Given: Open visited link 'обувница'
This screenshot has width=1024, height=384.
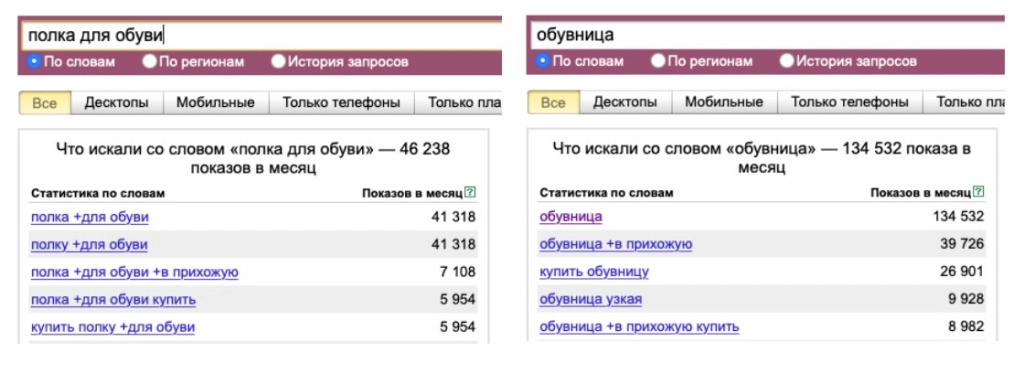Looking at the screenshot, I should (571, 217).
